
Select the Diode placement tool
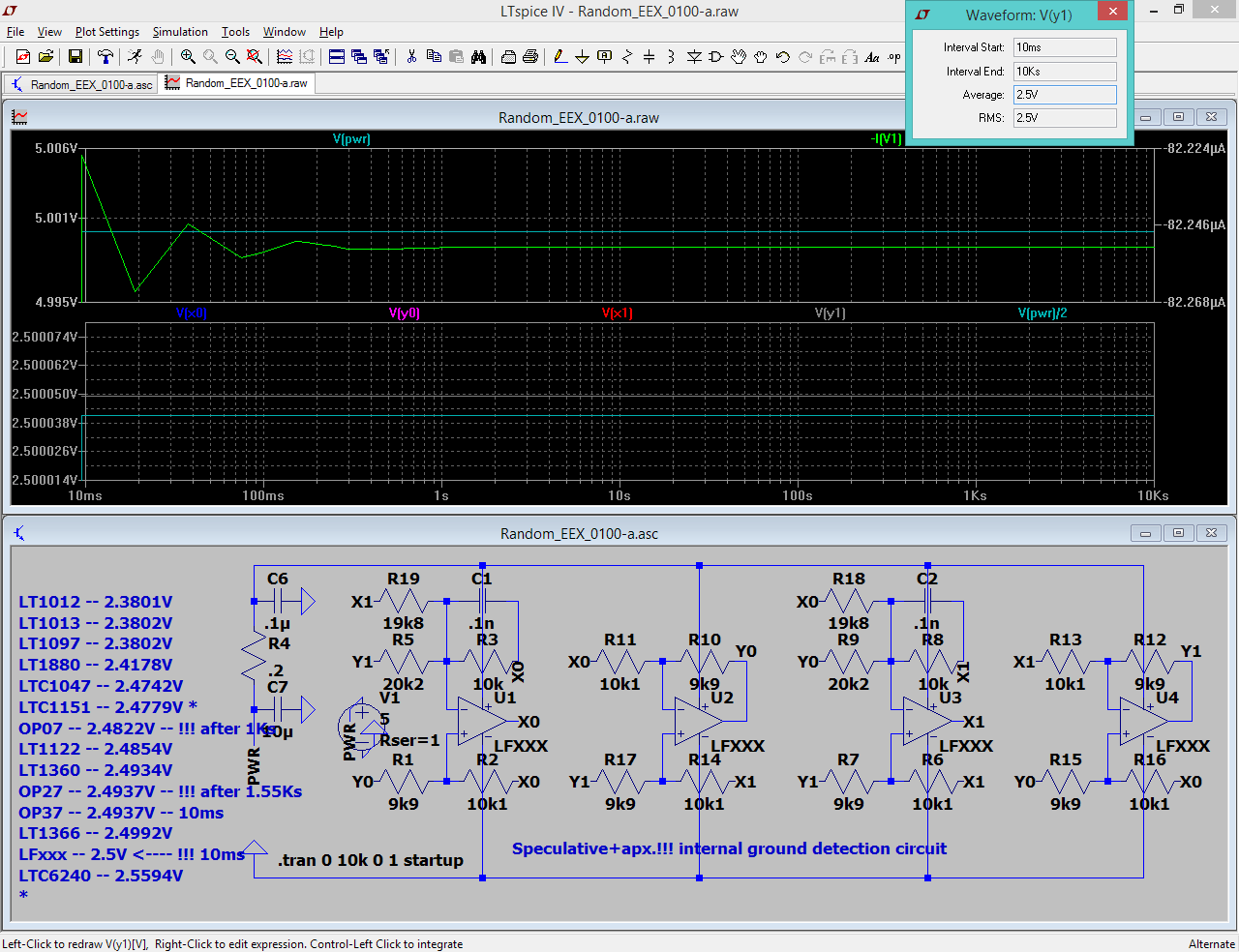pos(694,57)
